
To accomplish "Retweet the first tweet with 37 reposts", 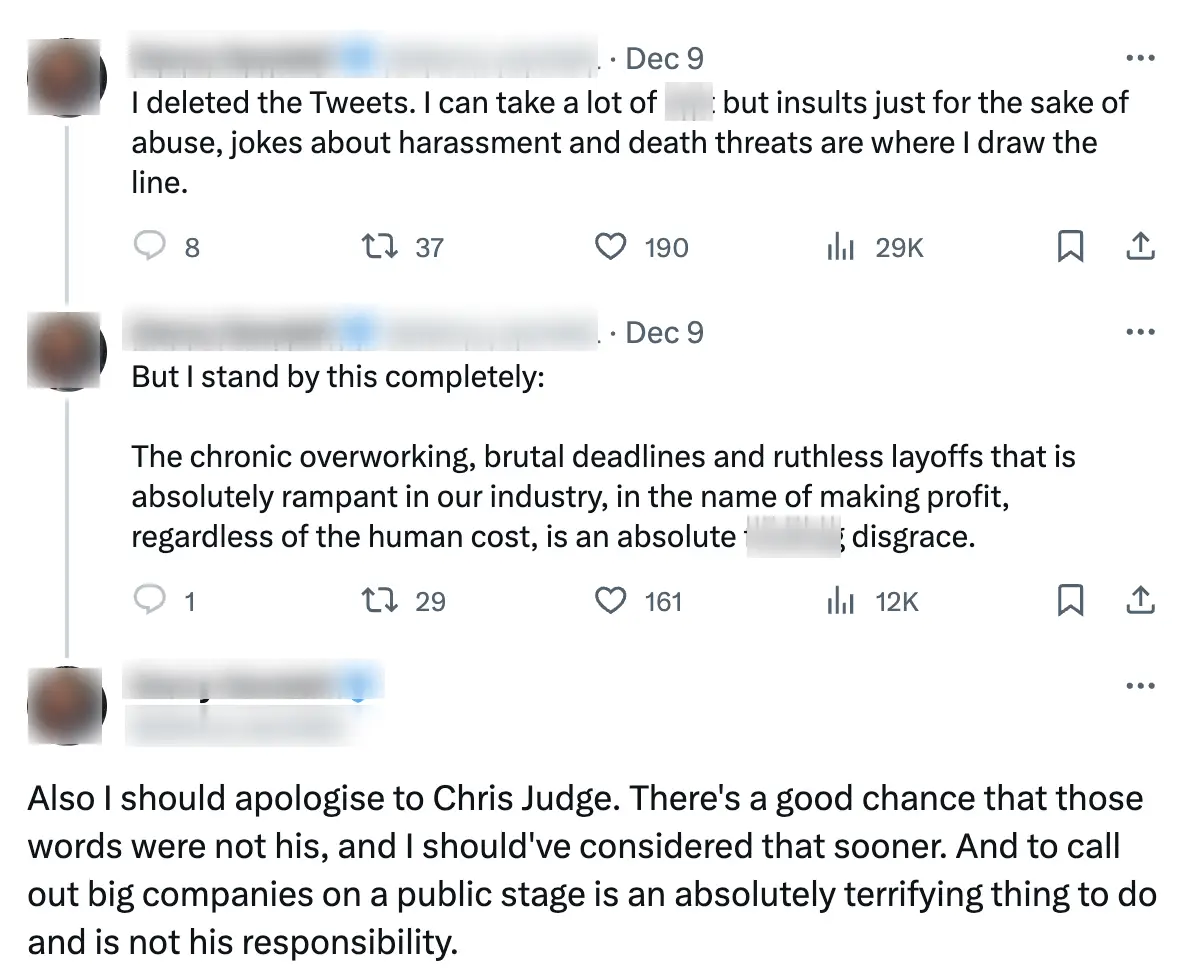I will pyautogui.click(x=380, y=247).
